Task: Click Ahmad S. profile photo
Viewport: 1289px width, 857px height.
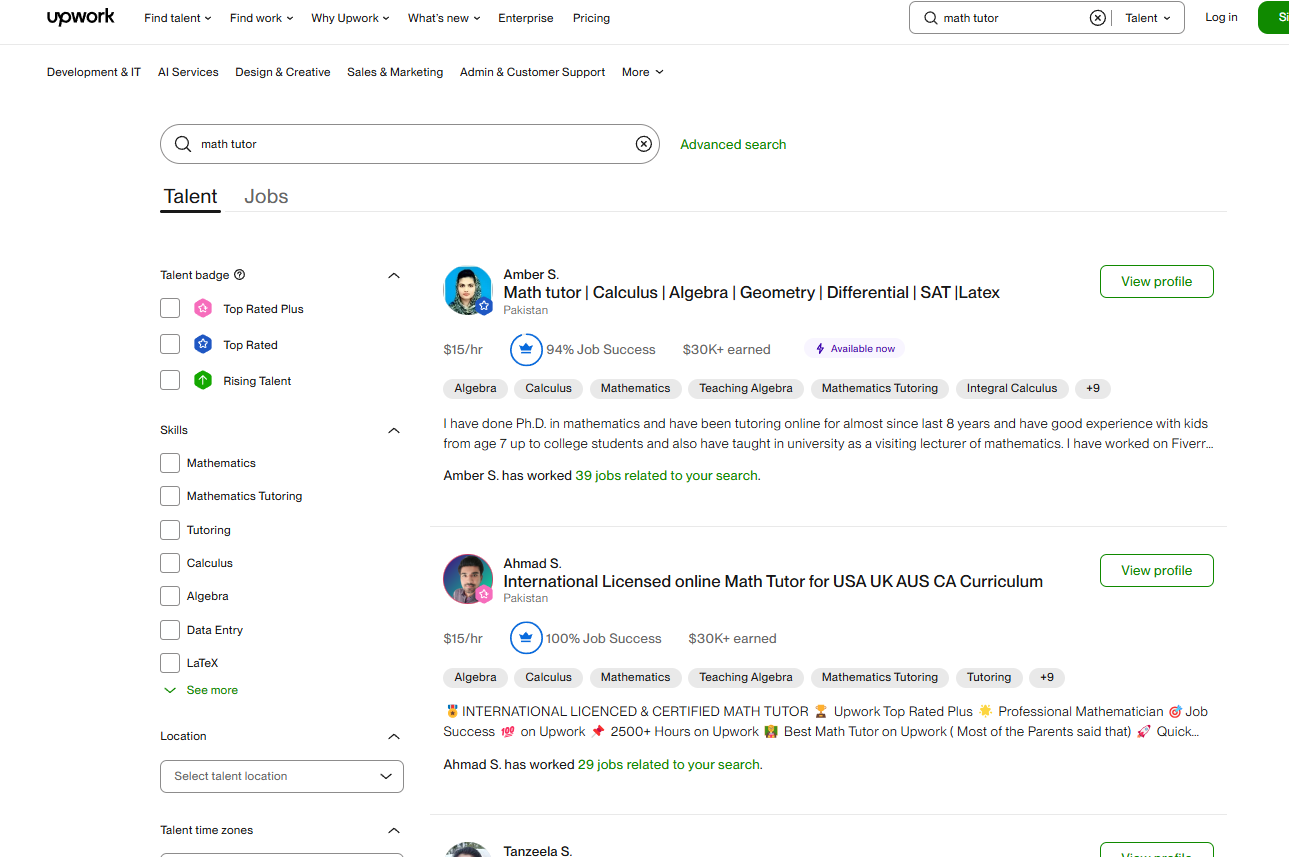Action: [x=468, y=579]
